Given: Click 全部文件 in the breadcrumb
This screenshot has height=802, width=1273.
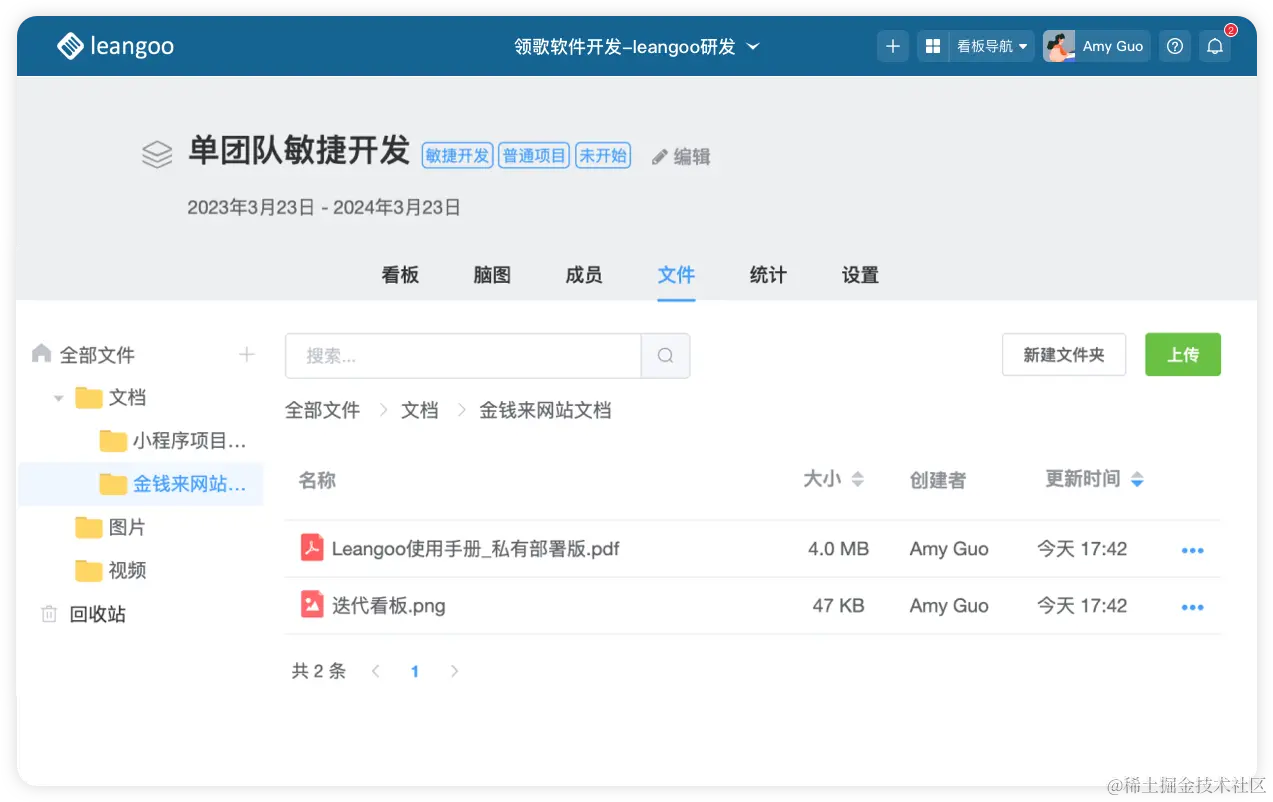Looking at the screenshot, I should coord(322,410).
